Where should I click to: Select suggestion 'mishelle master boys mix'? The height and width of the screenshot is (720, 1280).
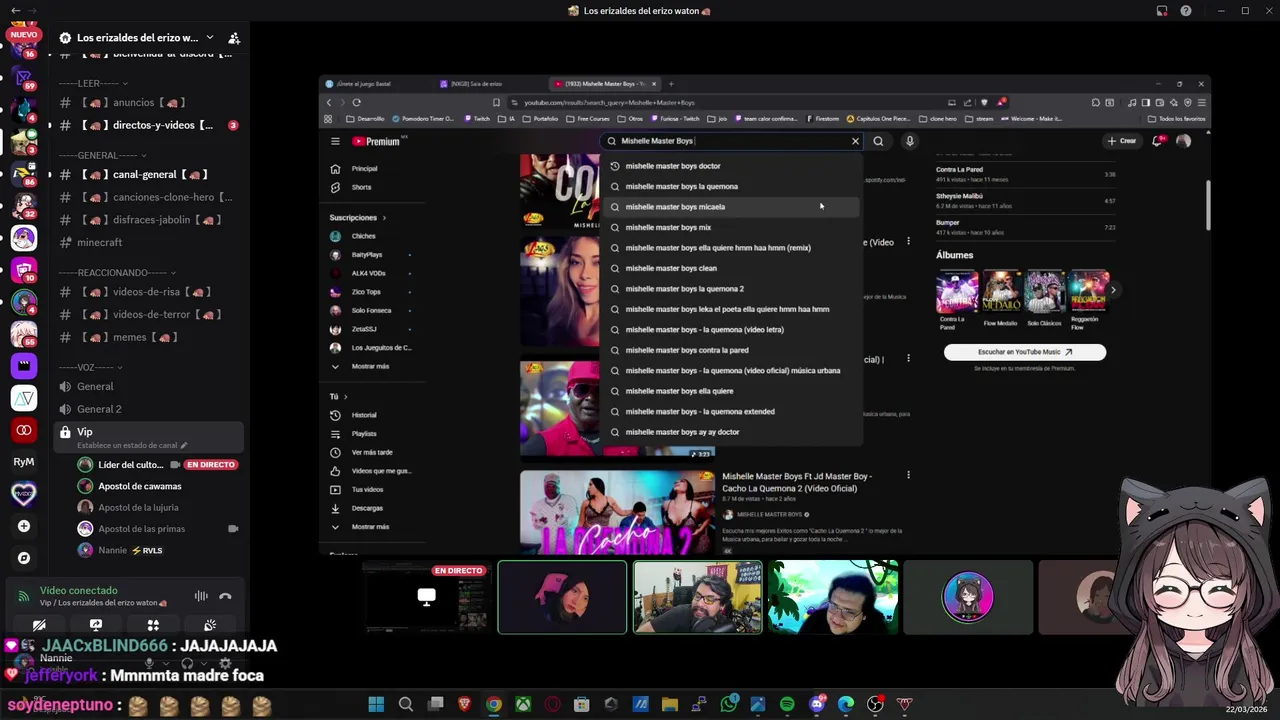[731, 227]
